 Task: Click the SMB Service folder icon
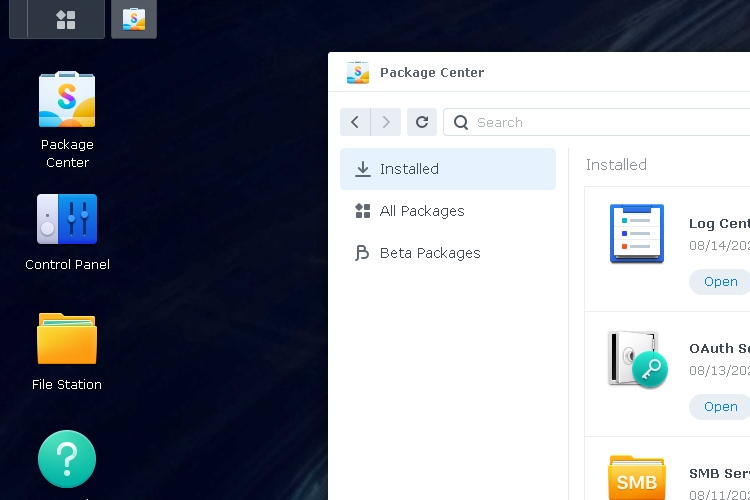637,478
